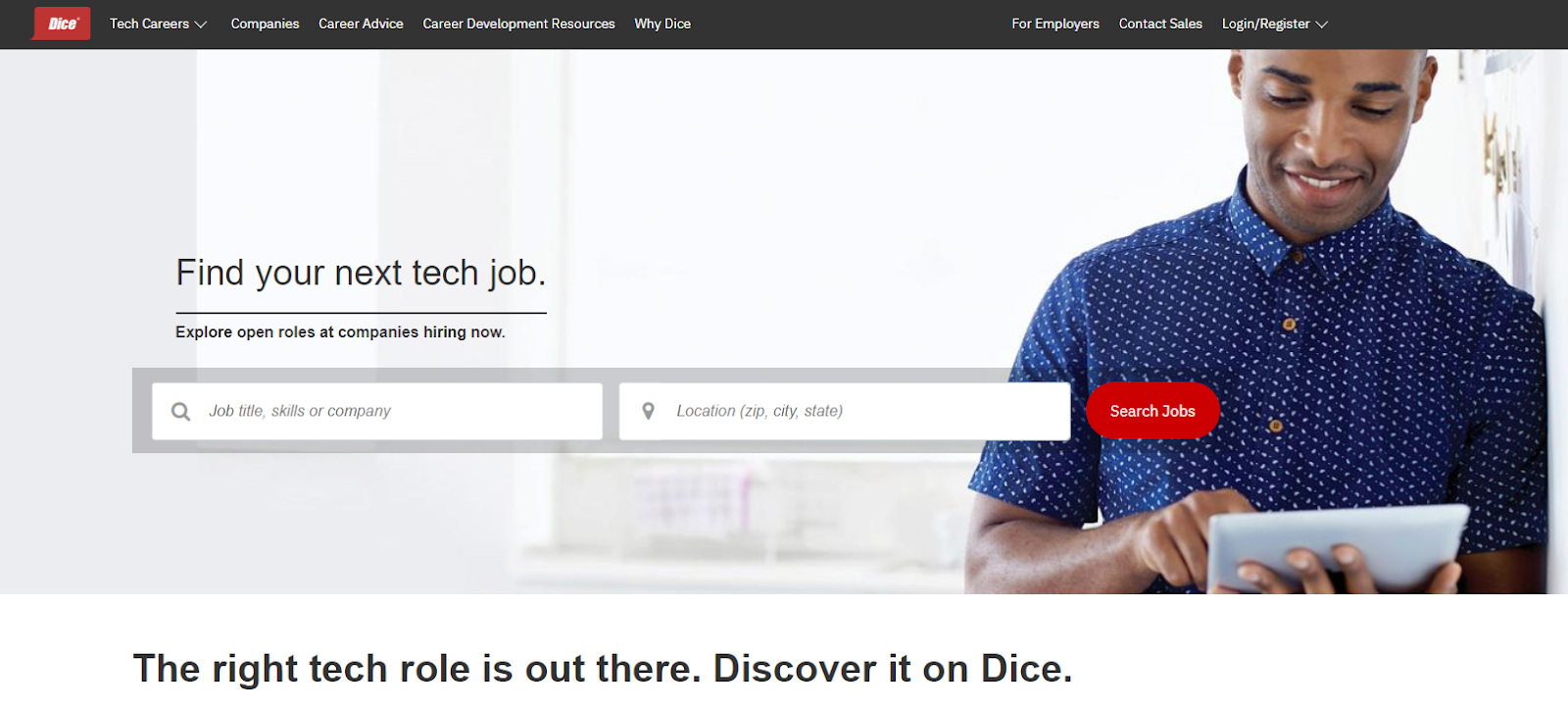Open the Tech Careers menu
The width and height of the screenshot is (1568, 708).
(x=149, y=24)
